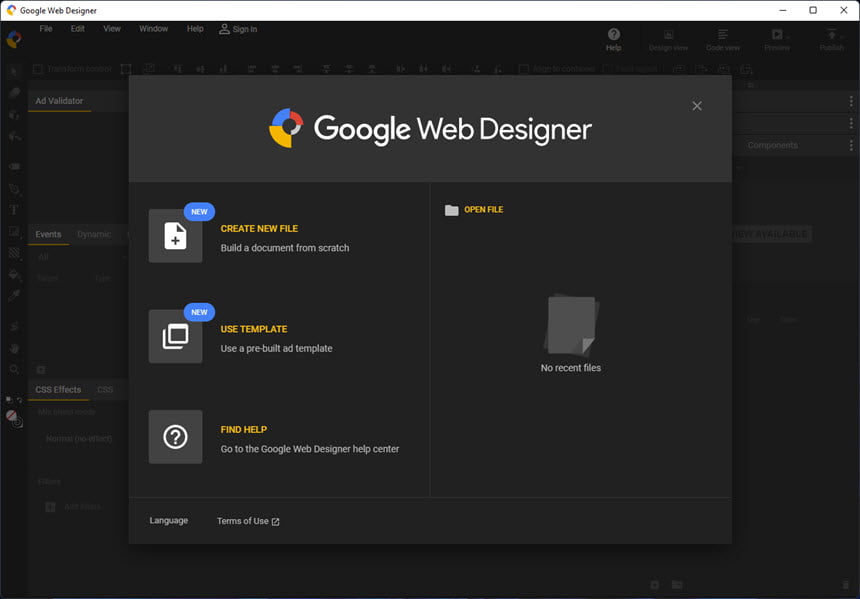860x599 pixels.
Task: Close the Google Web Designer welcome dialog
Action: [x=697, y=106]
